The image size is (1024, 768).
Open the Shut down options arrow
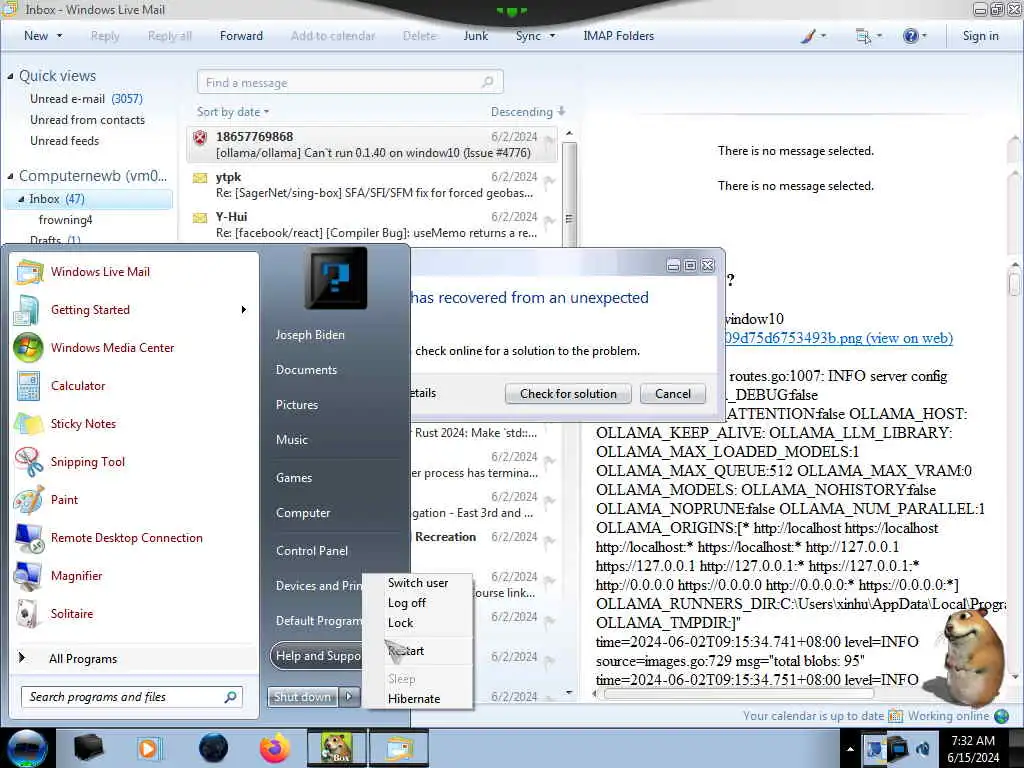349,697
